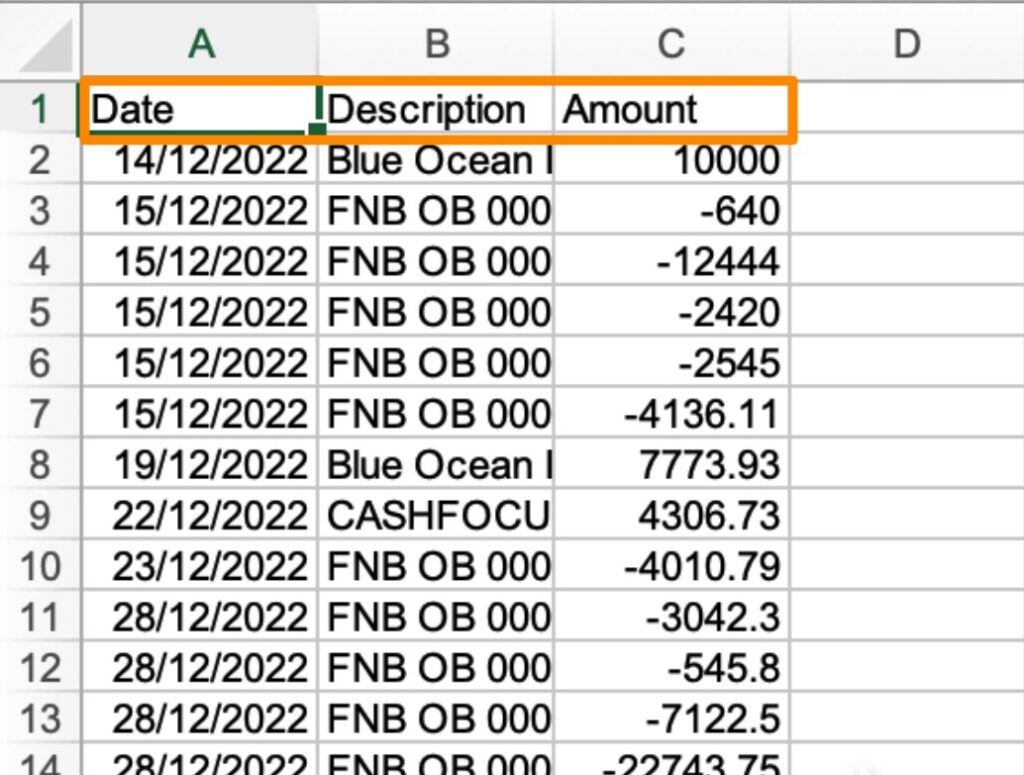
Task: Click the Description header cell
Action: 436,108
